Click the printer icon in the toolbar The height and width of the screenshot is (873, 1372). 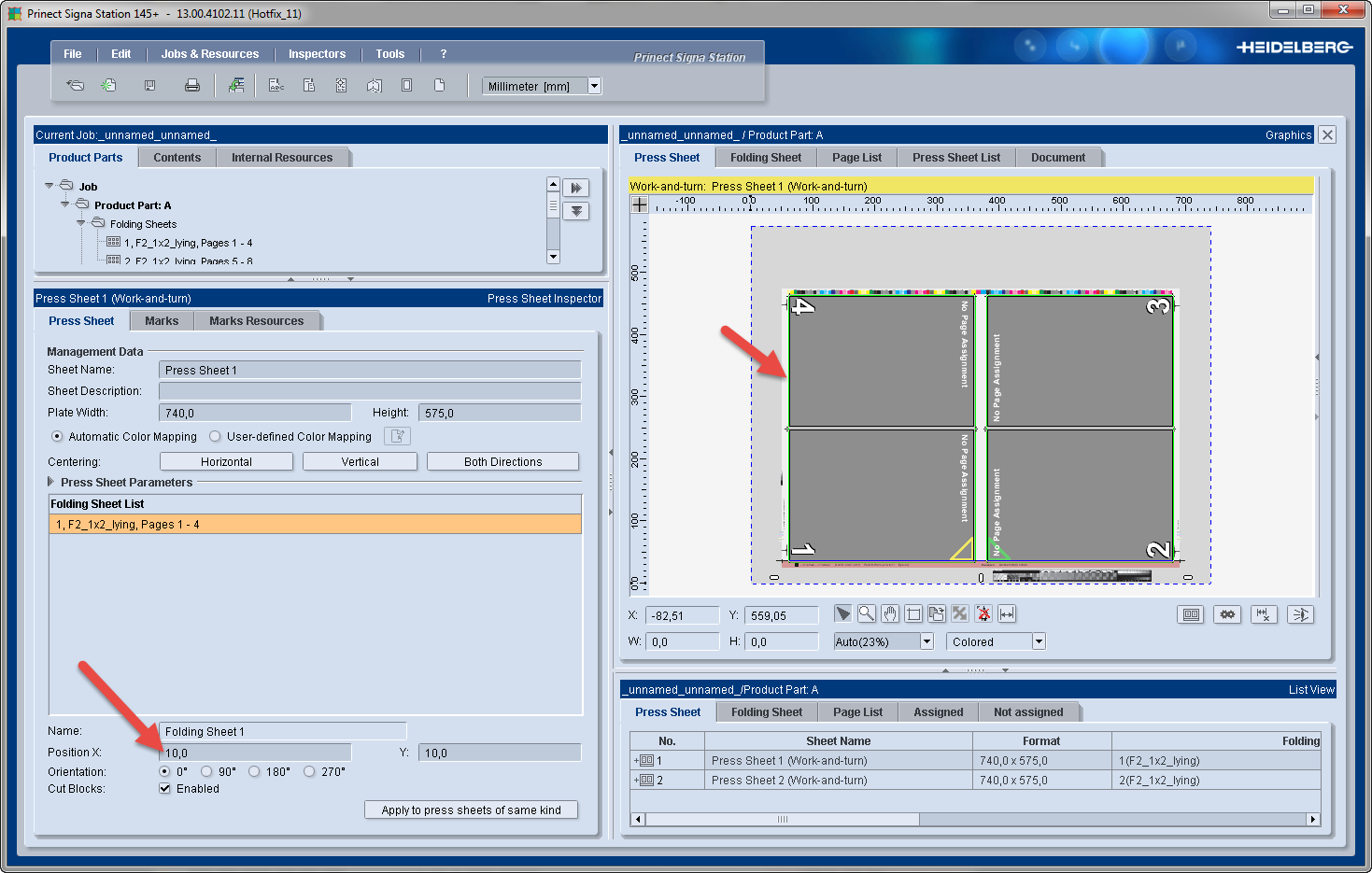pos(192,85)
